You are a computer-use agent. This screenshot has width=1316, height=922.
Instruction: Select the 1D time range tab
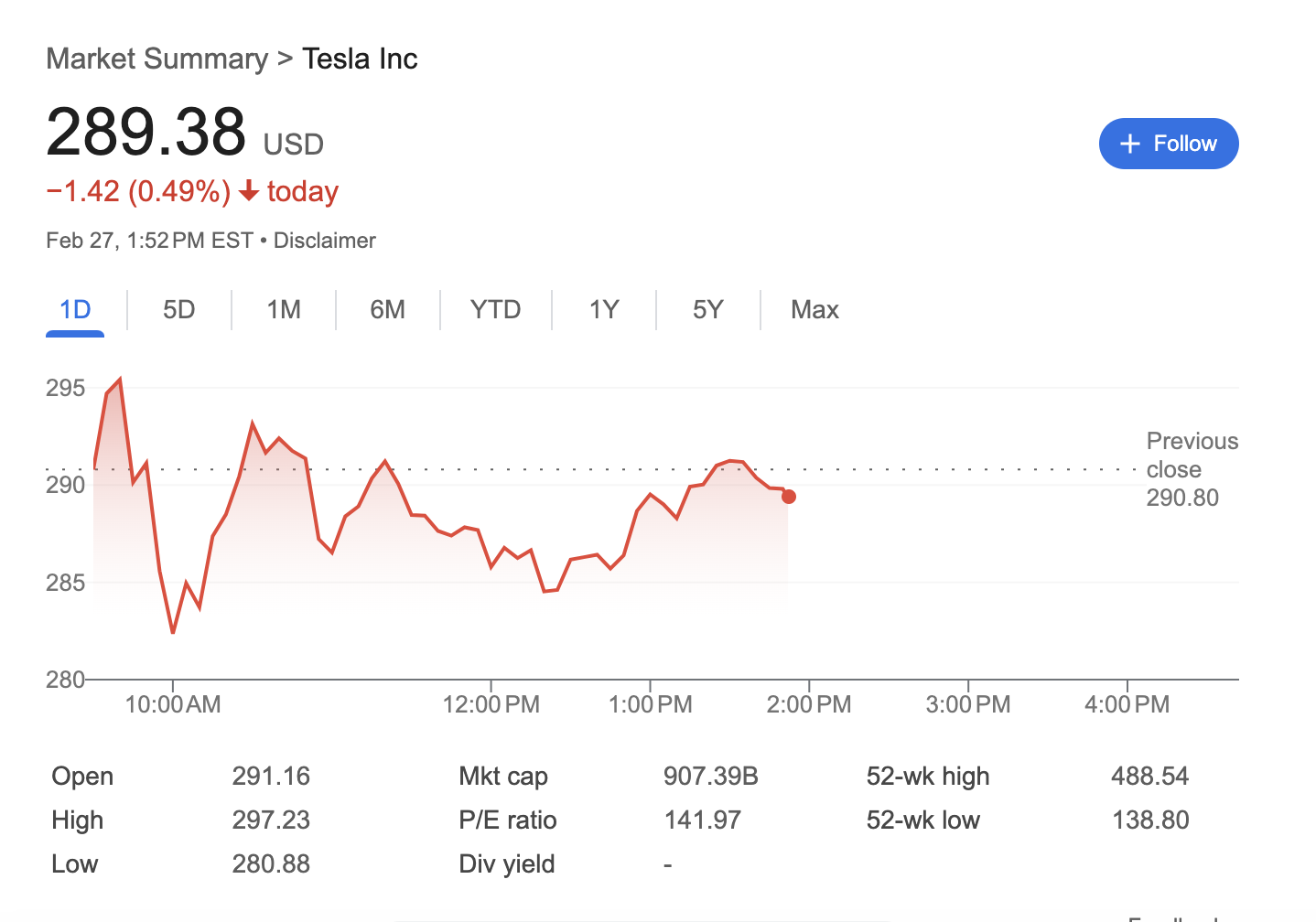[75, 310]
